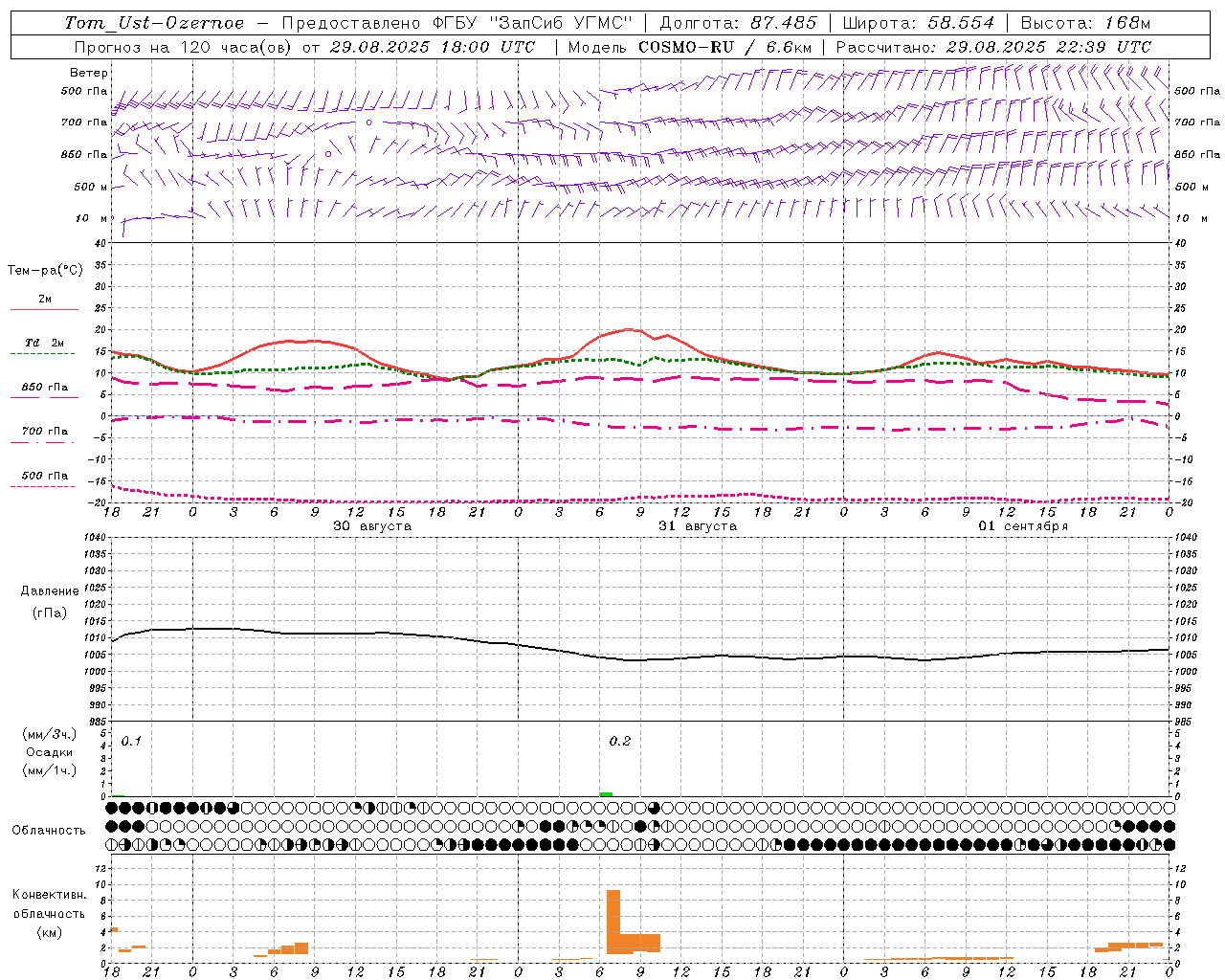Click the 31 августа date label
Screen dimensions: 1225x980
[698, 526]
